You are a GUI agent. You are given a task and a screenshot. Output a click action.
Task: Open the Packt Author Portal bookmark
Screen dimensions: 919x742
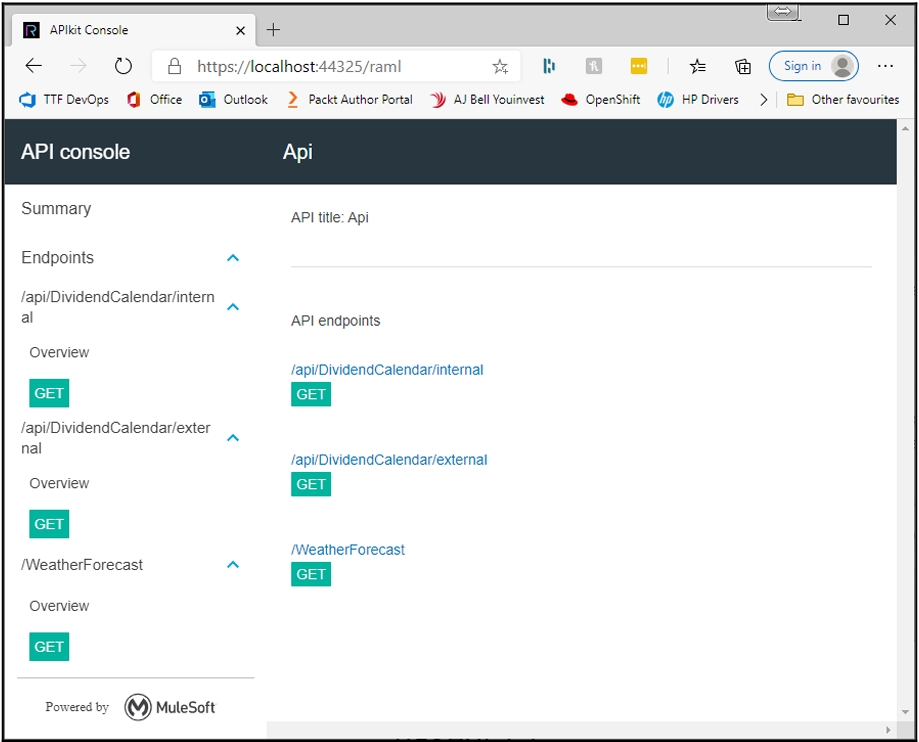(350, 100)
